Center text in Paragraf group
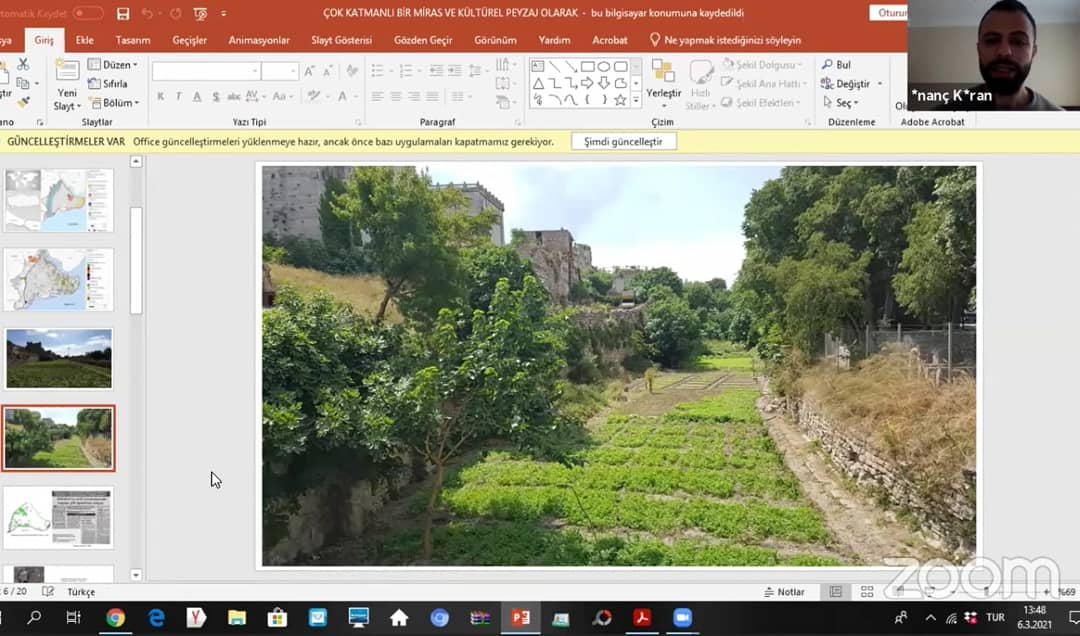Screen dimensions: 1080x636 pos(396,96)
